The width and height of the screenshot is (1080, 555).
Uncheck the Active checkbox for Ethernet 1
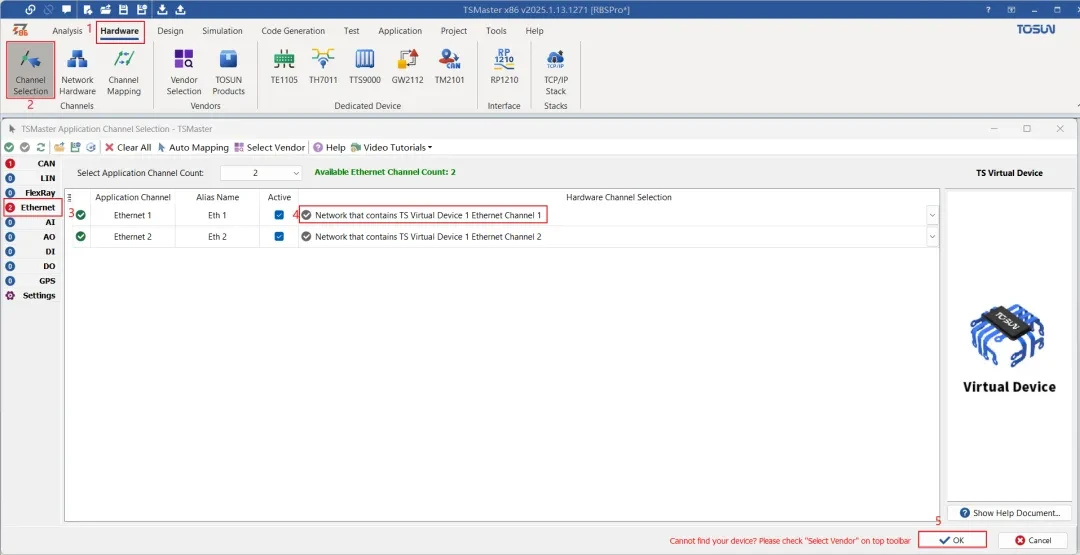(x=279, y=215)
